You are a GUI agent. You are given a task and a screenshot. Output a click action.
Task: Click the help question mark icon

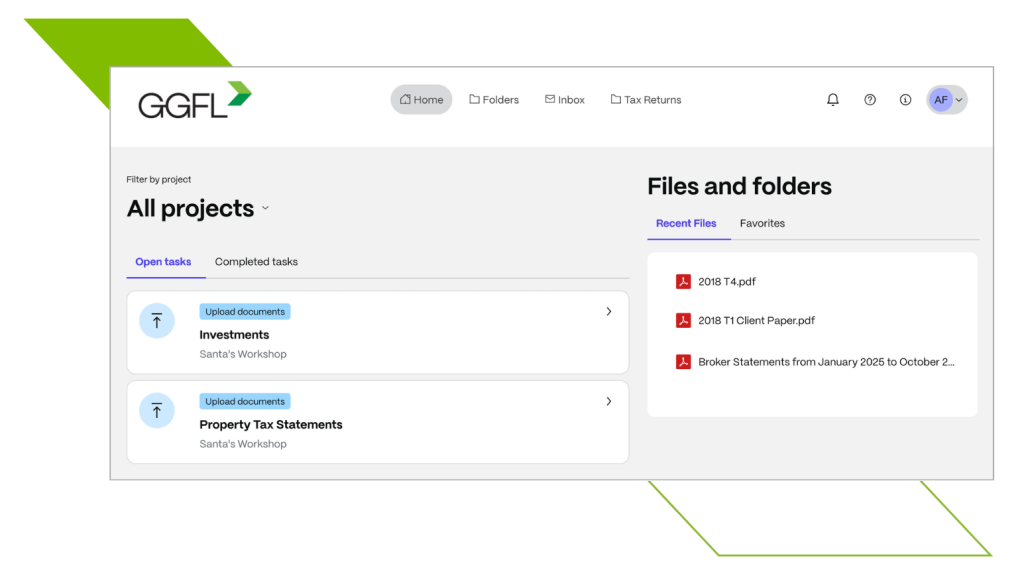click(x=870, y=100)
